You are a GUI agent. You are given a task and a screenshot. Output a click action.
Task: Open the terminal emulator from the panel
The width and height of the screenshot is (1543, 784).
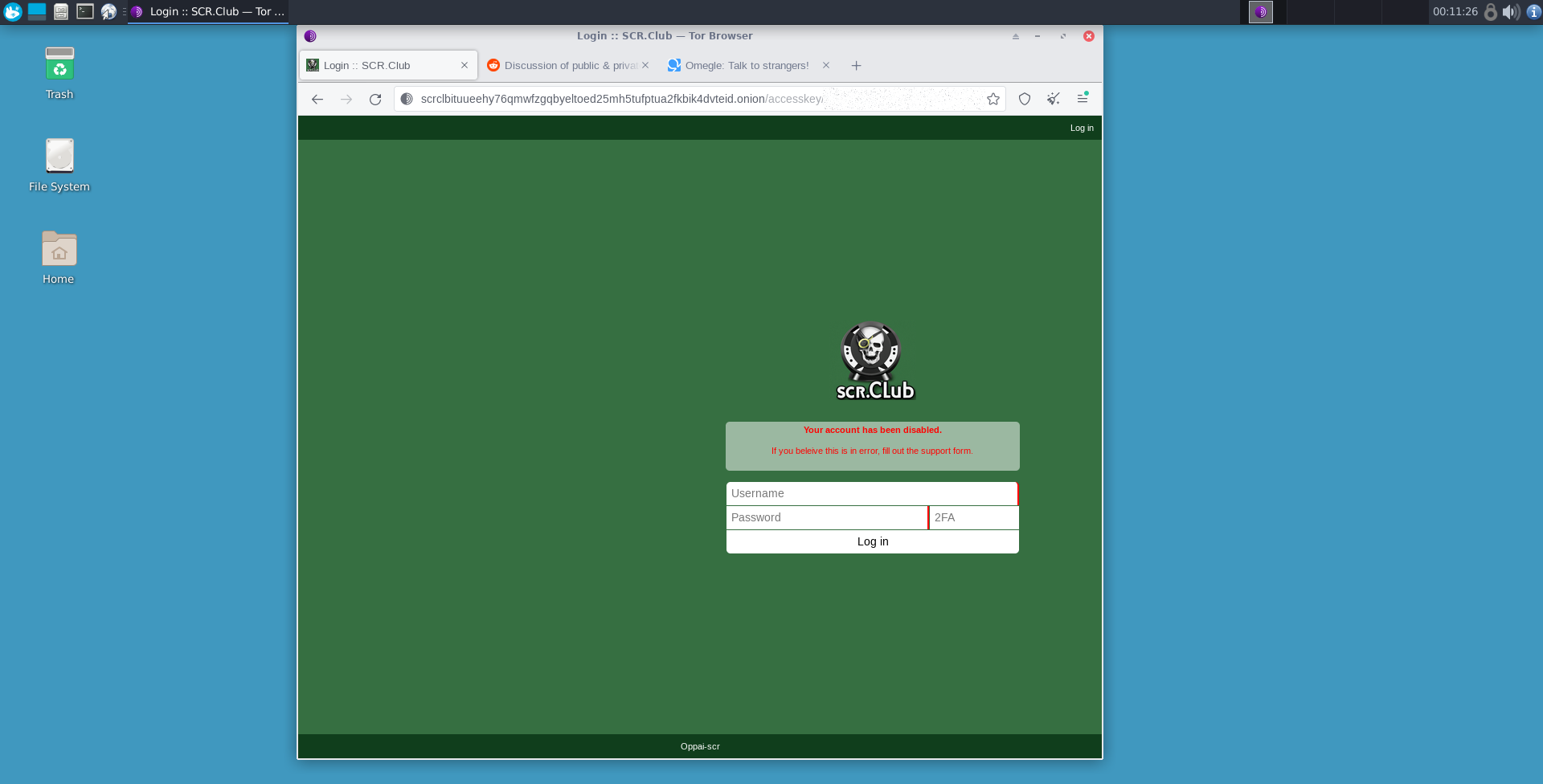coord(85,11)
